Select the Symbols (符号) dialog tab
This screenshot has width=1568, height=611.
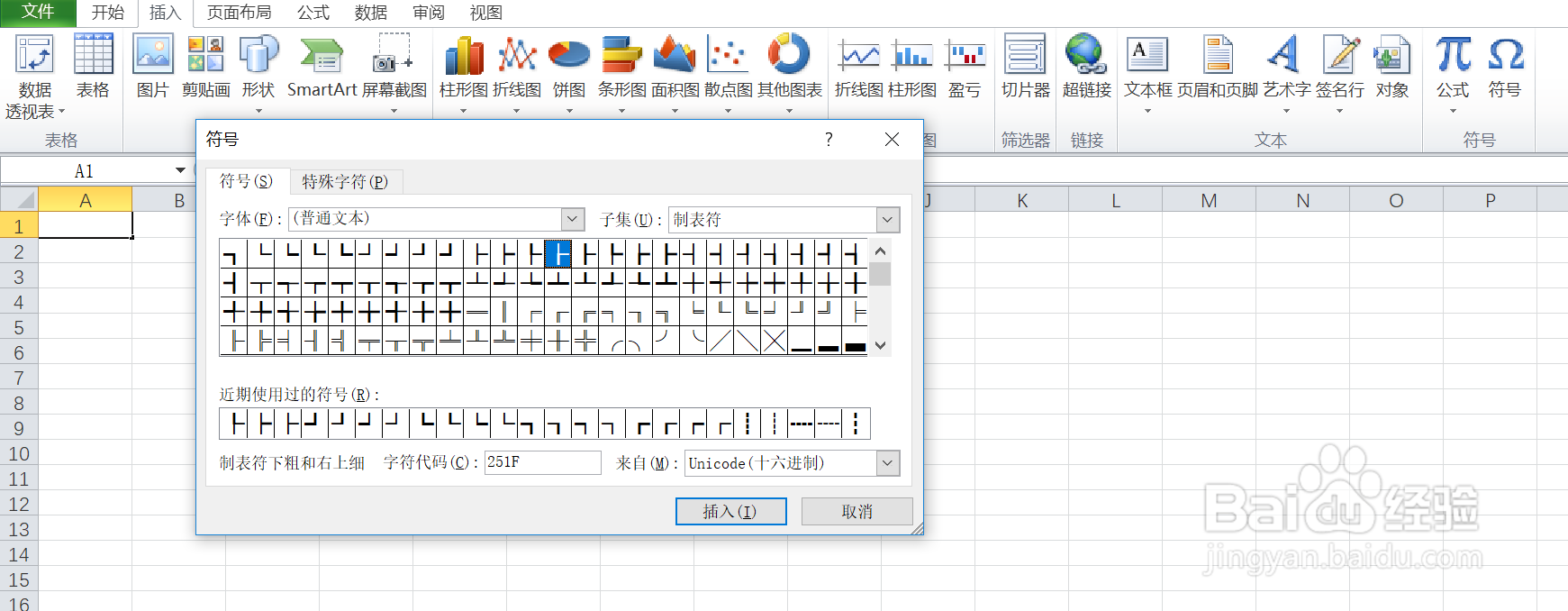[x=246, y=181]
